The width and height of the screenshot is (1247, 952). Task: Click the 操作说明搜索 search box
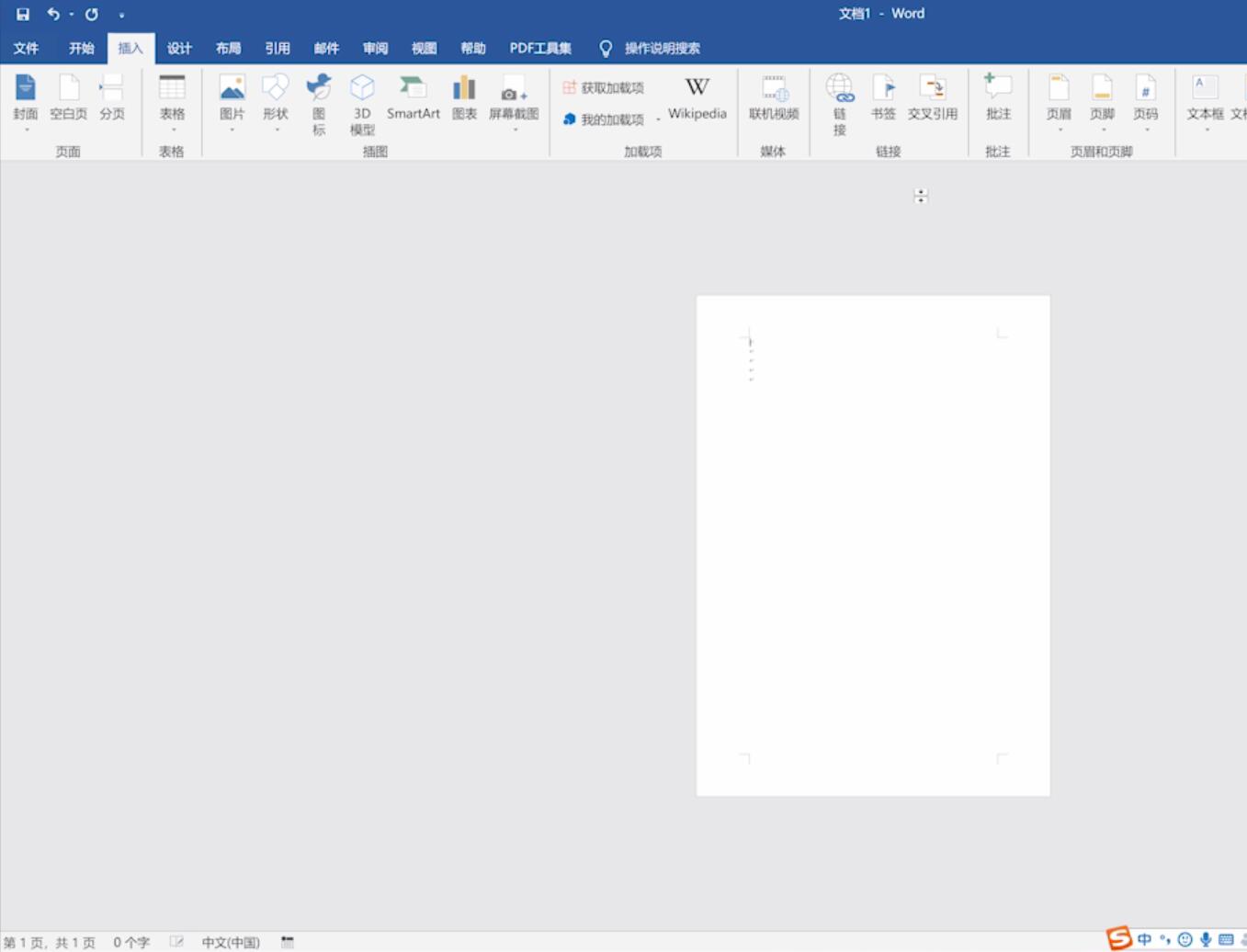pyautogui.click(x=651, y=48)
